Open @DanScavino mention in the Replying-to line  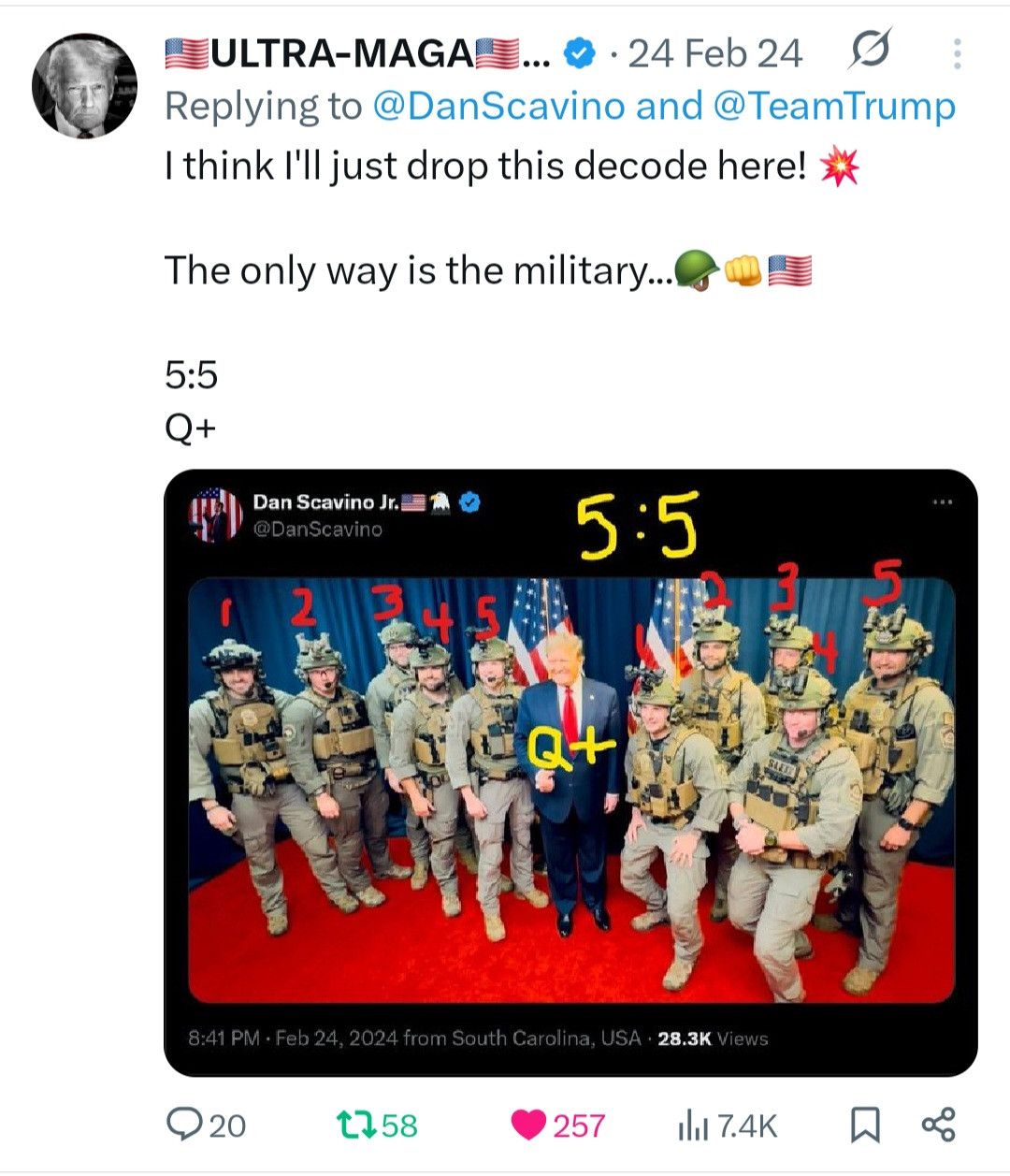(x=498, y=107)
